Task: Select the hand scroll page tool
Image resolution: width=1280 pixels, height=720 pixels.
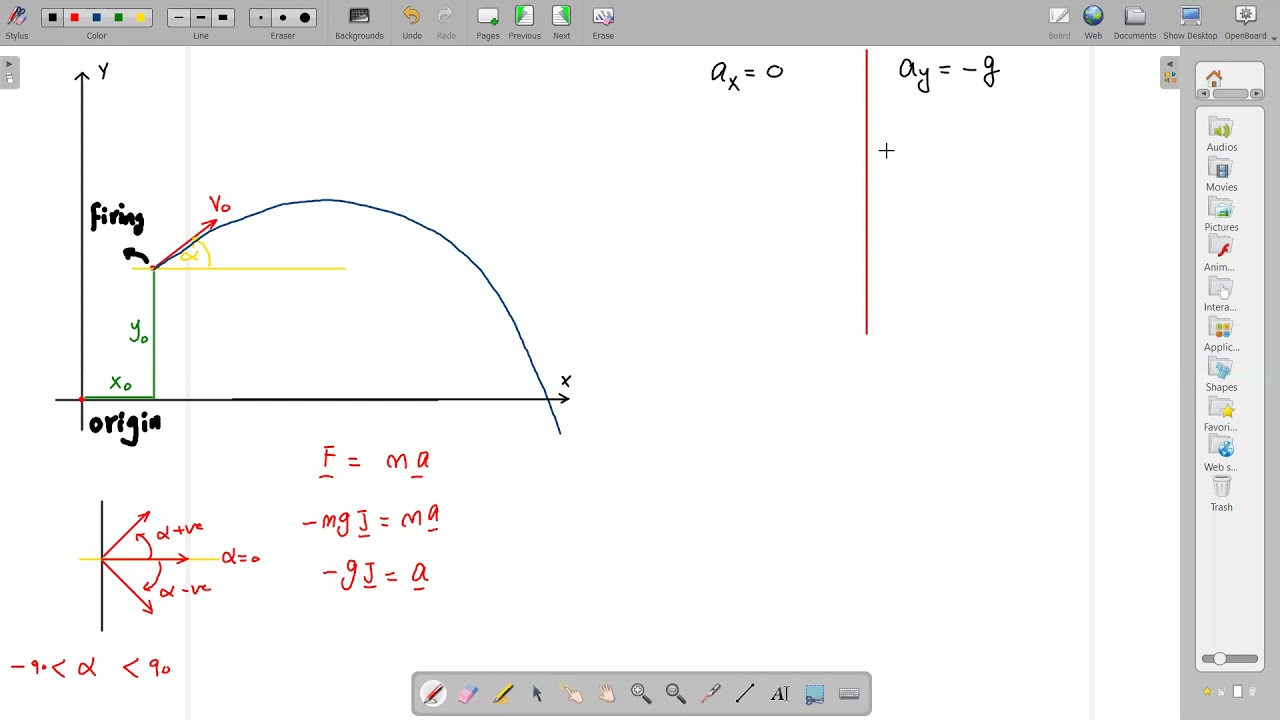Action: click(x=607, y=694)
